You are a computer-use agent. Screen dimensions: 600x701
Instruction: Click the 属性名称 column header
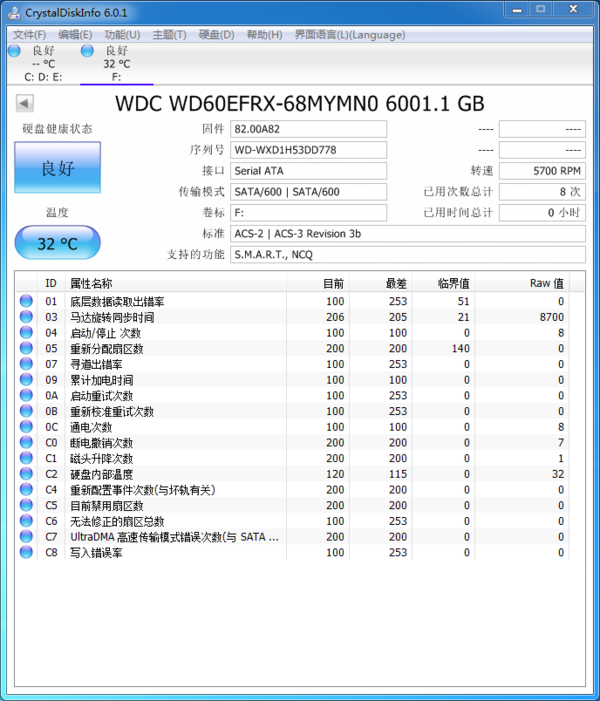pos(176,283)
